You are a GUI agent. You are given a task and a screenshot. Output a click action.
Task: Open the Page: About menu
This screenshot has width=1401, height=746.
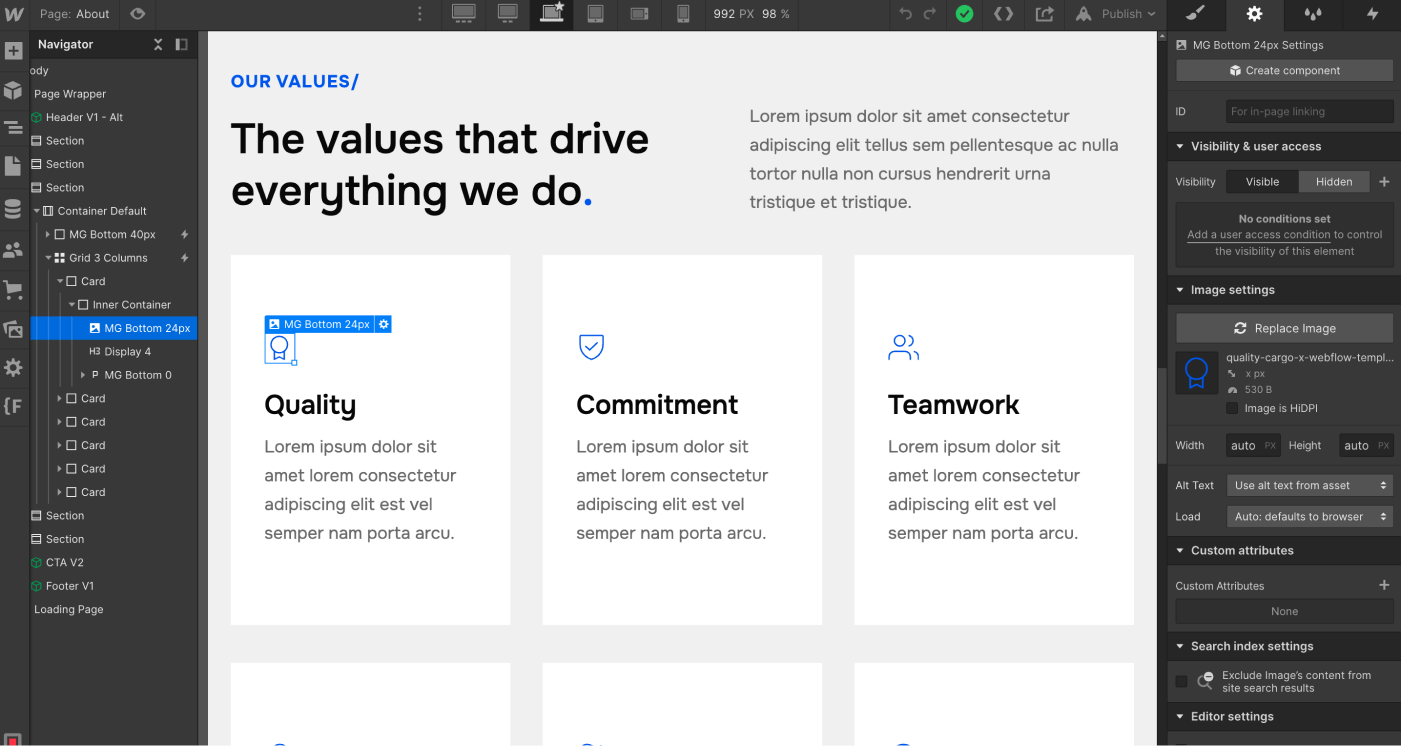tap(74, 14)
